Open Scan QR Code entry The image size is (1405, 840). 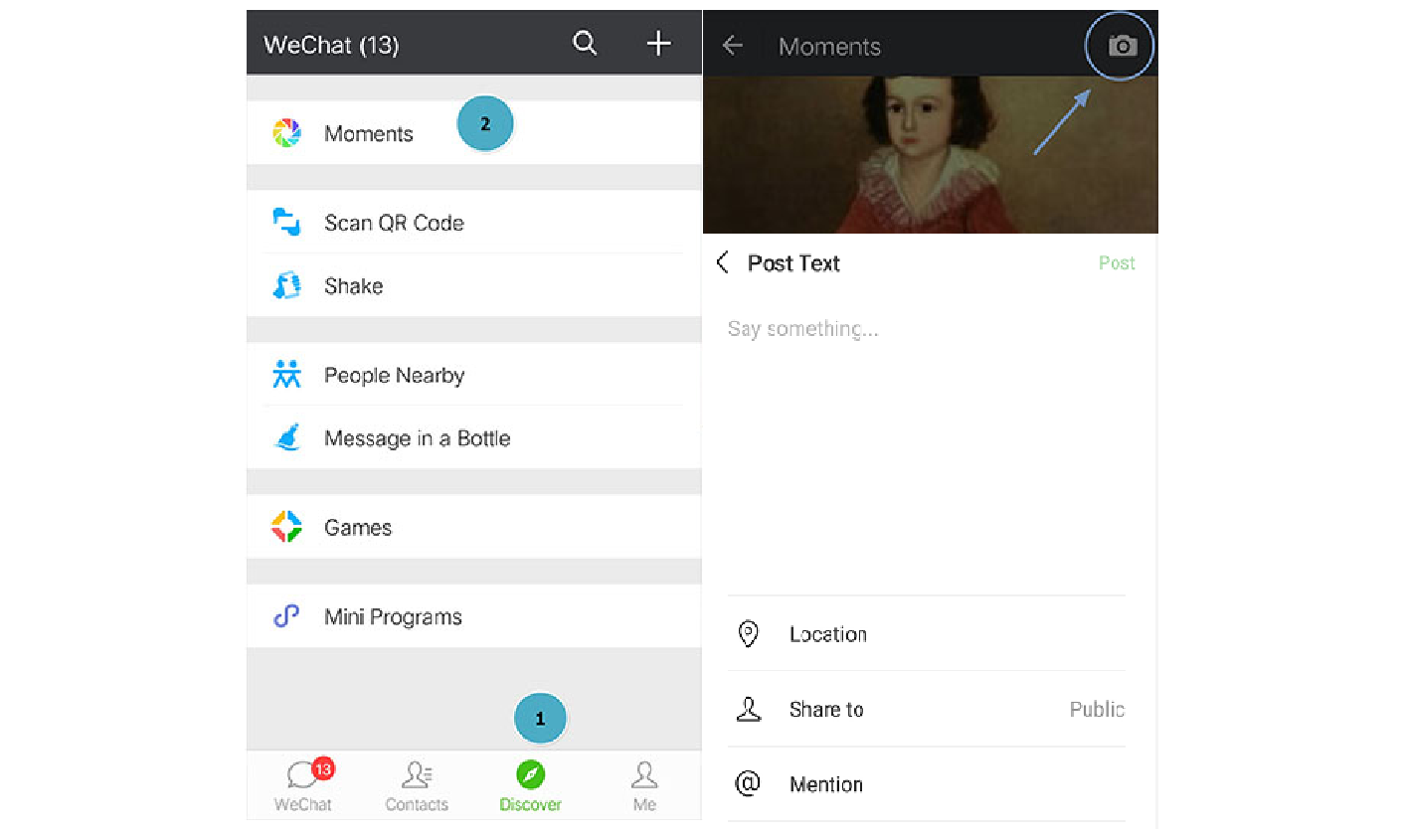[474, 222]
